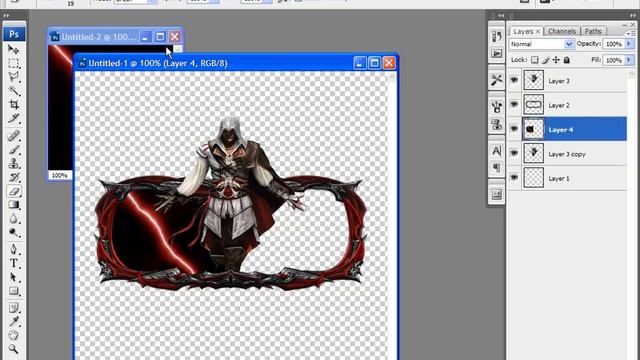Select the Eraser tool
The height and width of the screenshot is (360, 640).
pos(13,191)
